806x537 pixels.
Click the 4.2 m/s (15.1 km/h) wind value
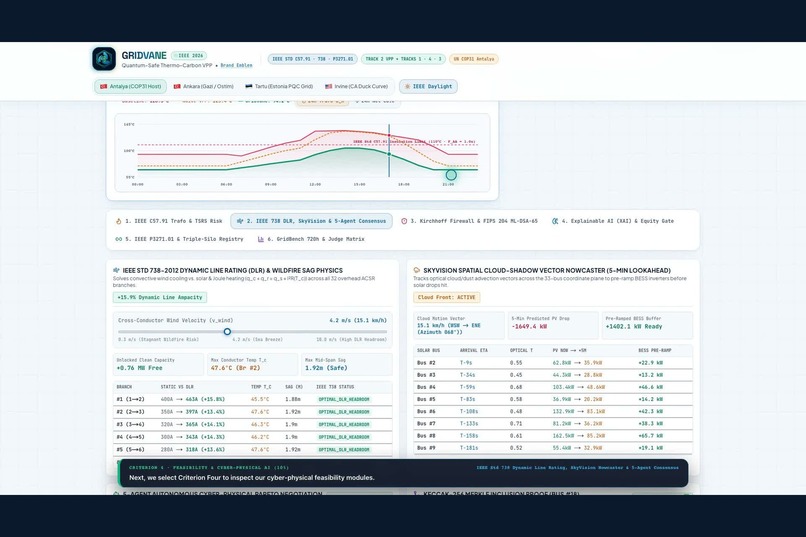(x=358, y=320)
